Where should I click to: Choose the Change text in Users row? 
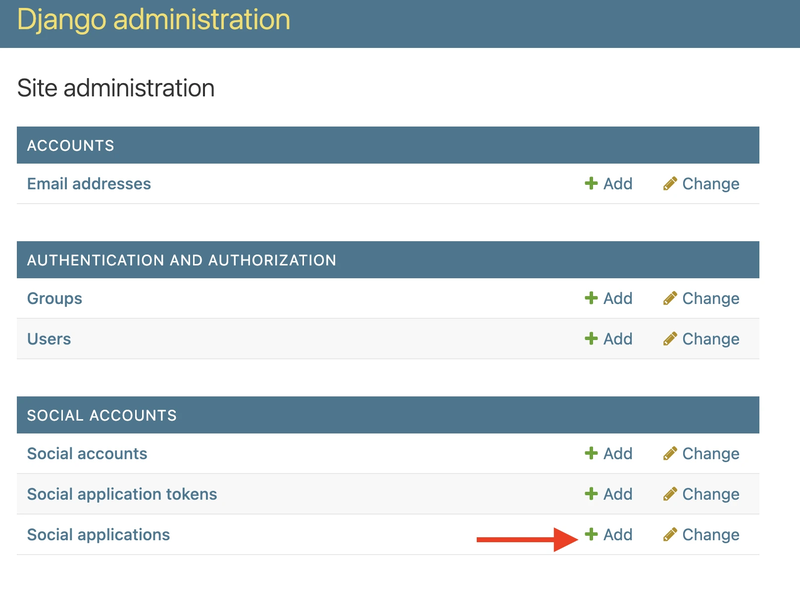(711, 339)
